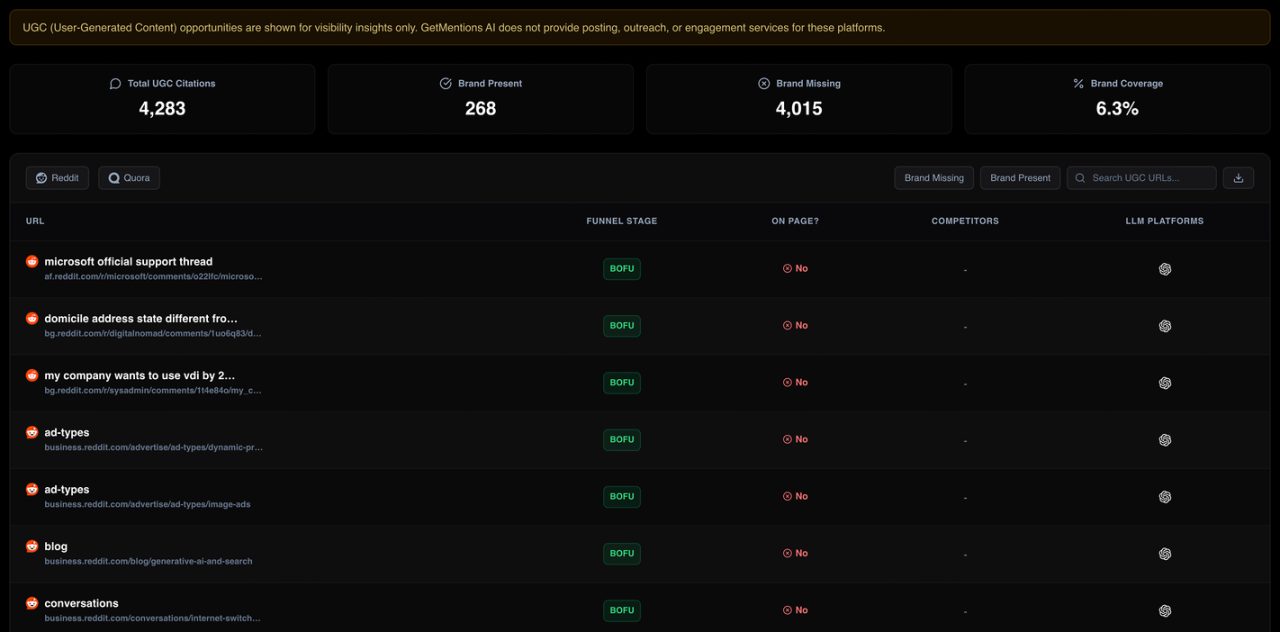The image size is (1280, 632).
Task: Click Reddit icon on conversations row
Action: point(32,604)
